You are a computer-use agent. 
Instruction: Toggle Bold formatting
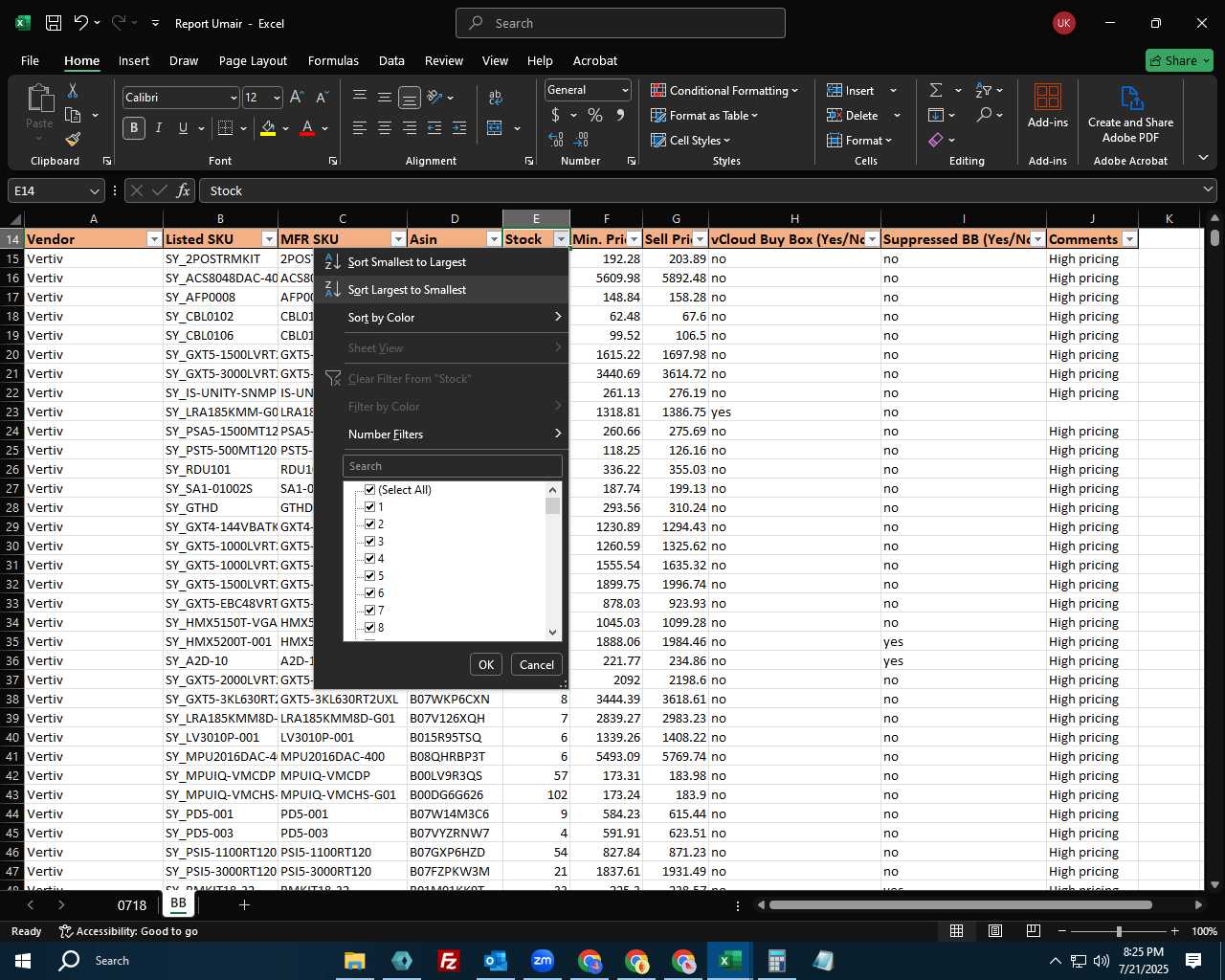tap(134, 127)
